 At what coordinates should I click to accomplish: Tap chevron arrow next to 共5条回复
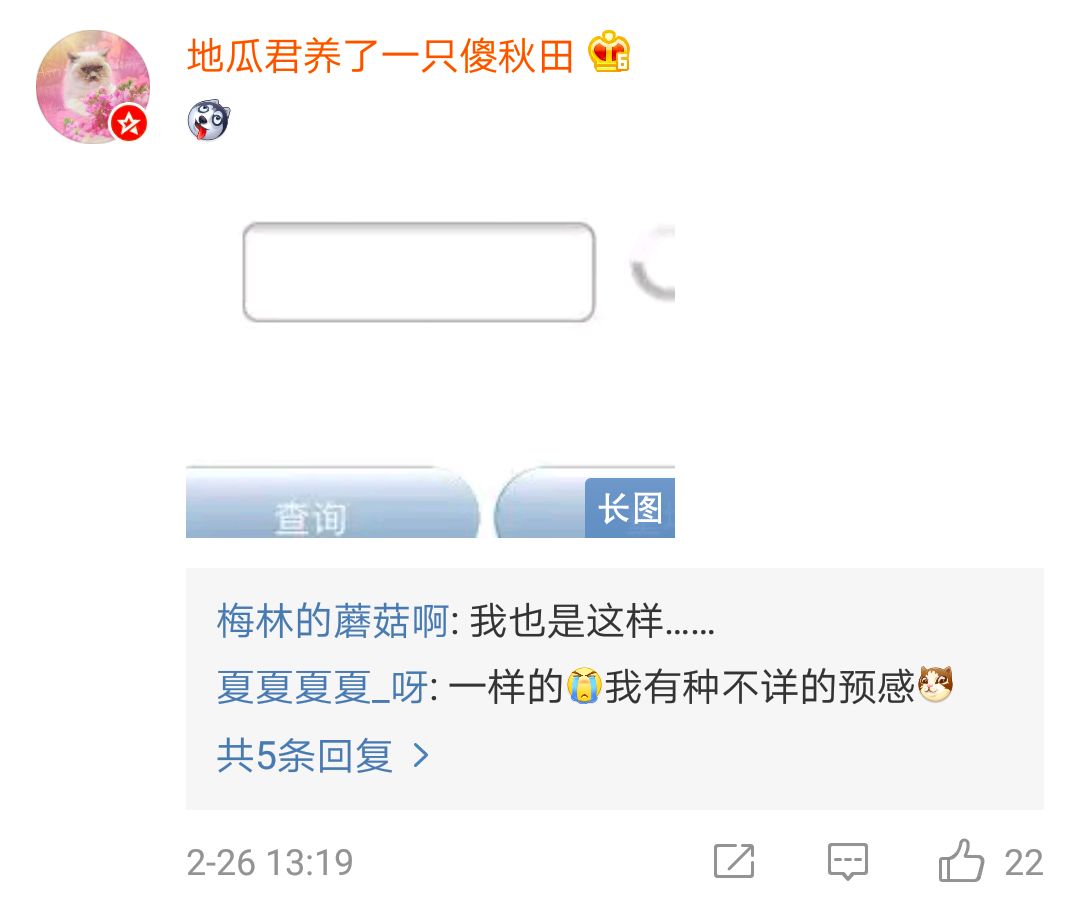pos(420,755)
